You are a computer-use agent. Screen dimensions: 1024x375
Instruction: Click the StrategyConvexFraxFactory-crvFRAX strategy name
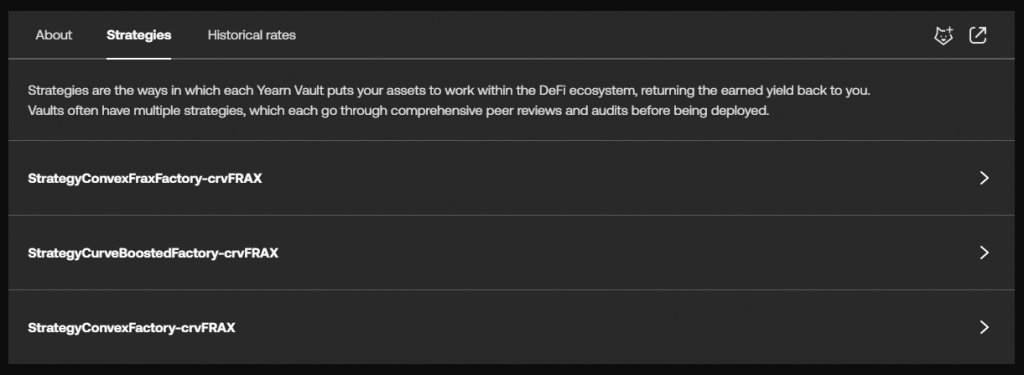tap(145, 178)
